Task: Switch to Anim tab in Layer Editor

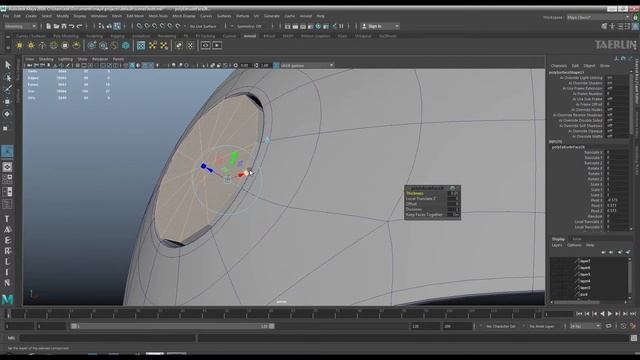Action: [x=576, y=239]
